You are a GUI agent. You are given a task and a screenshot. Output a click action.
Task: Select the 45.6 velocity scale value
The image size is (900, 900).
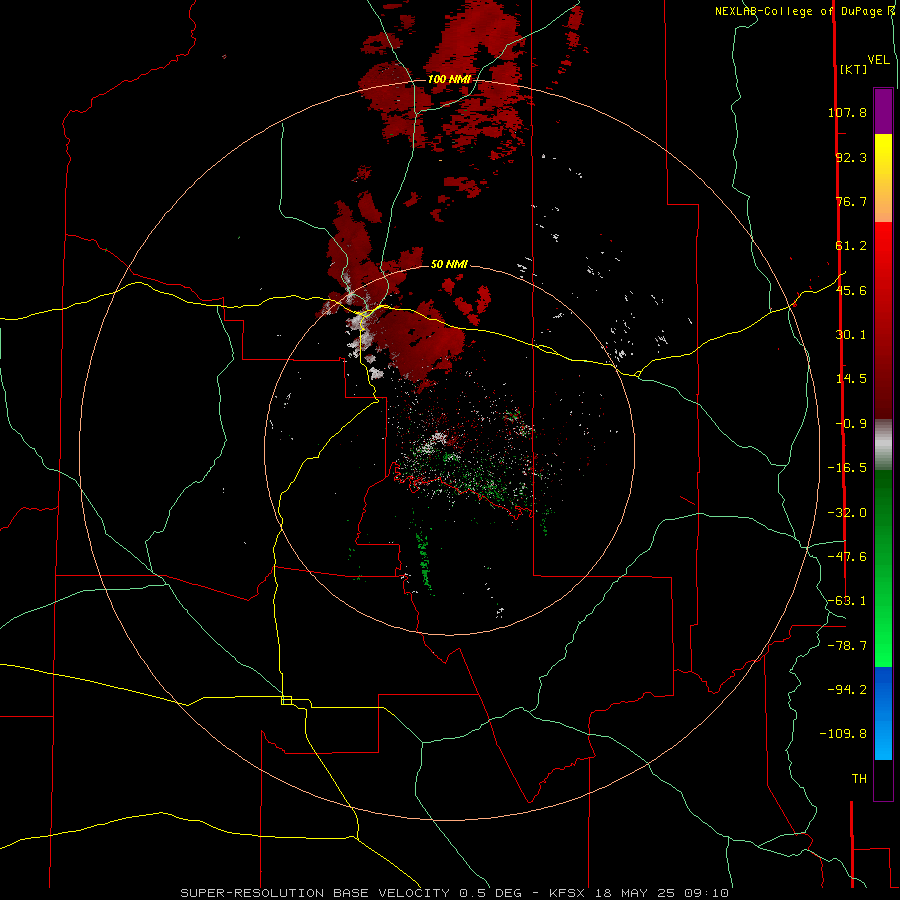click(x=851, y=290)
